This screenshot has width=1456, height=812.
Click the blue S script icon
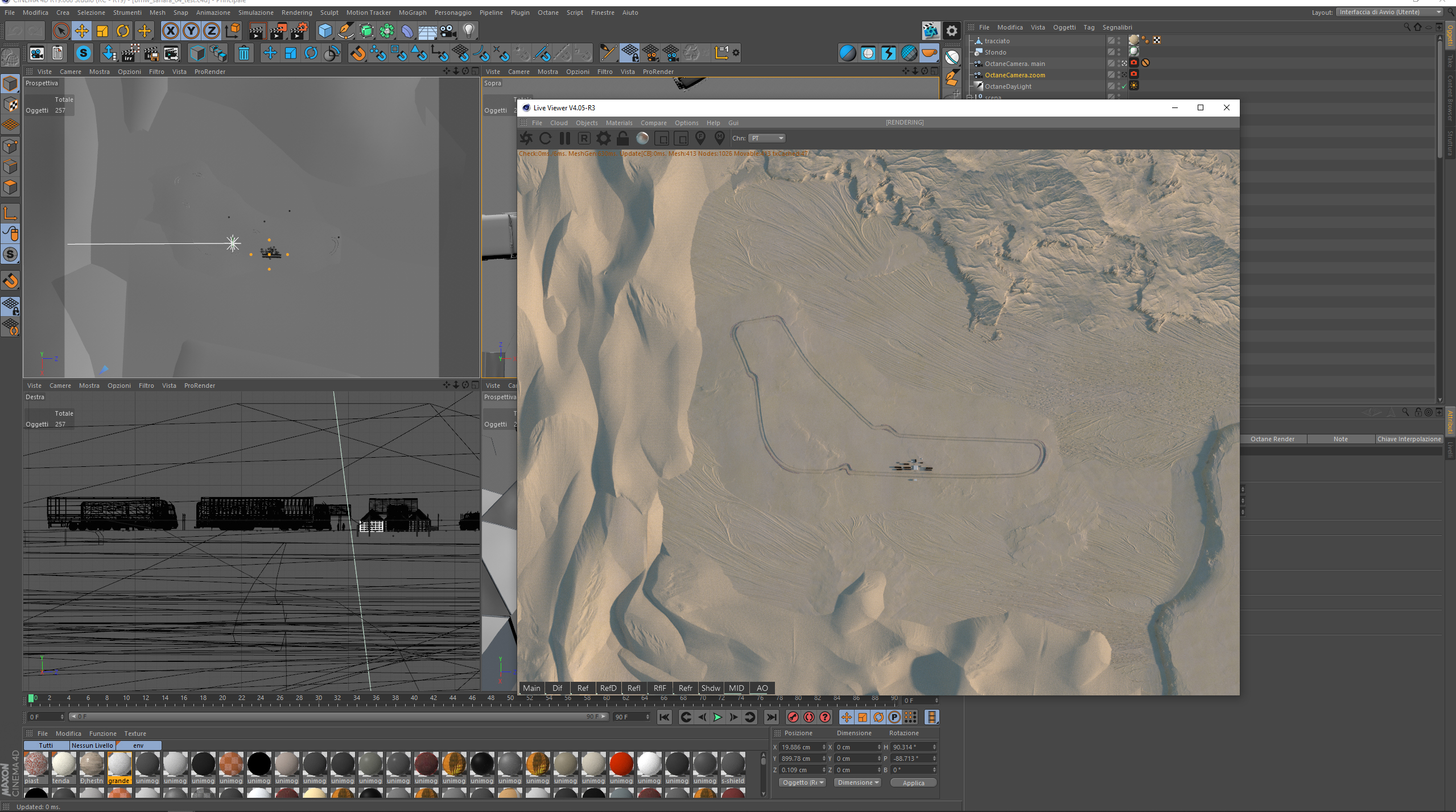click(x=84, y=53)
